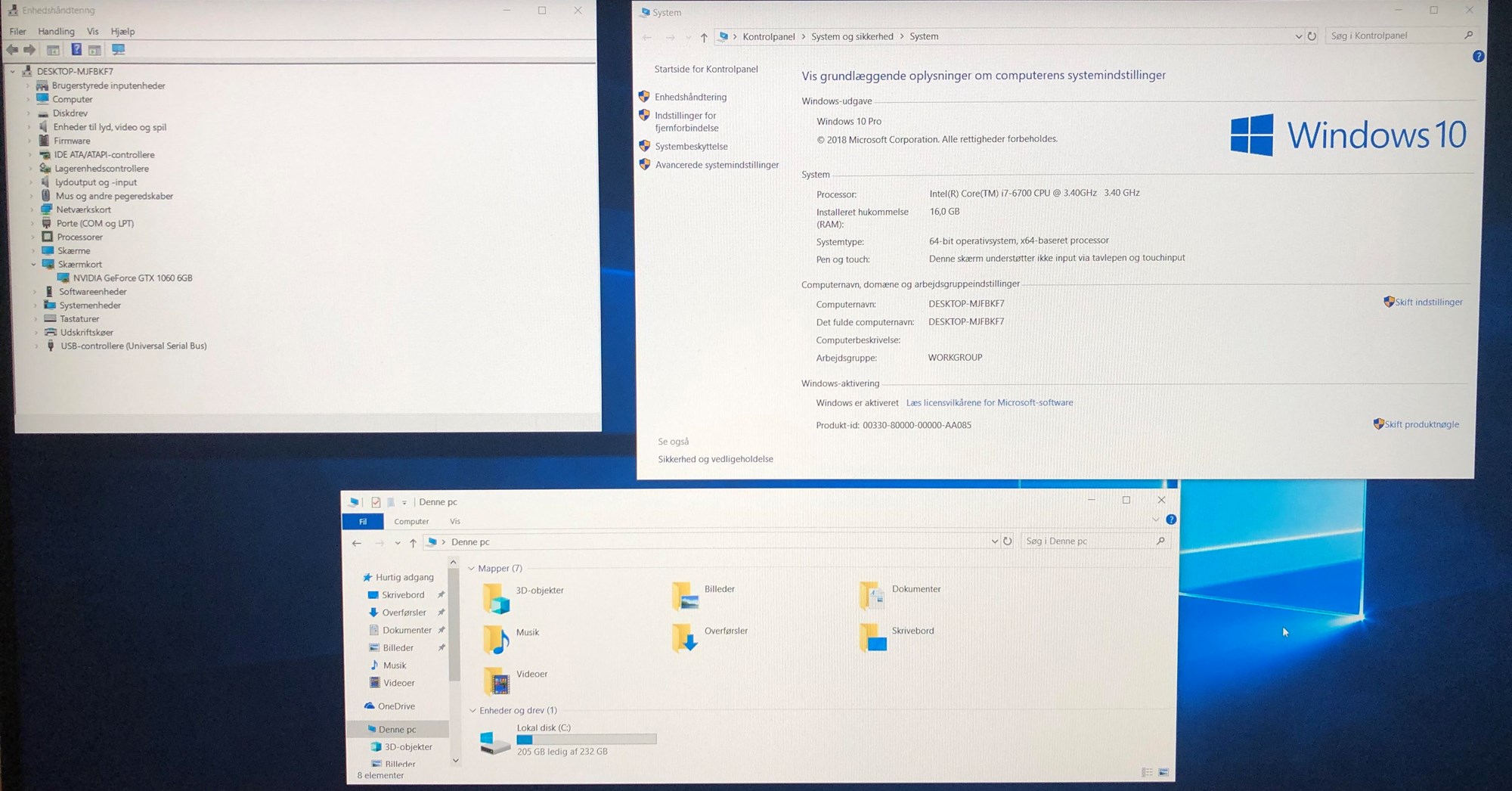Click the OneDrive cloud icon in navigation pane

pyautogui.click(x=369, y=706)
